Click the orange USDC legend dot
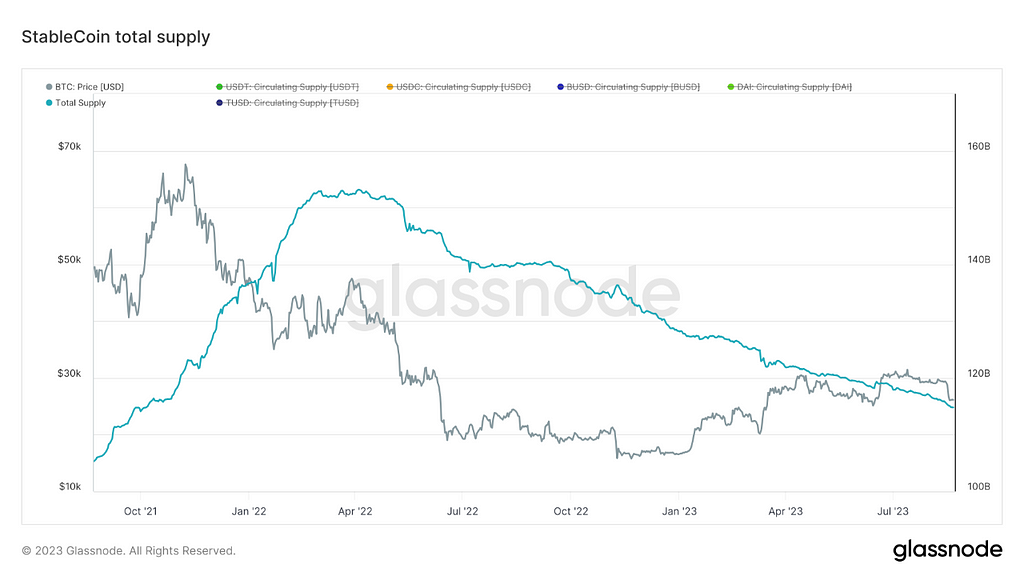This screenshot has width=1024, height=576. point(390,87)
